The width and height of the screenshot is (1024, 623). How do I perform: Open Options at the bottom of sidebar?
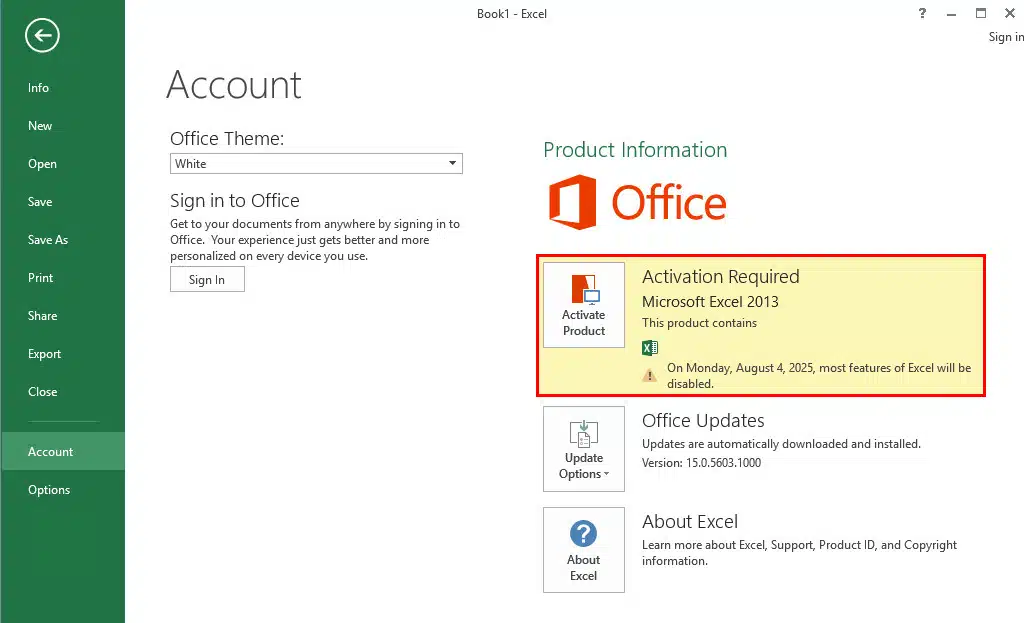coord(49,490)
